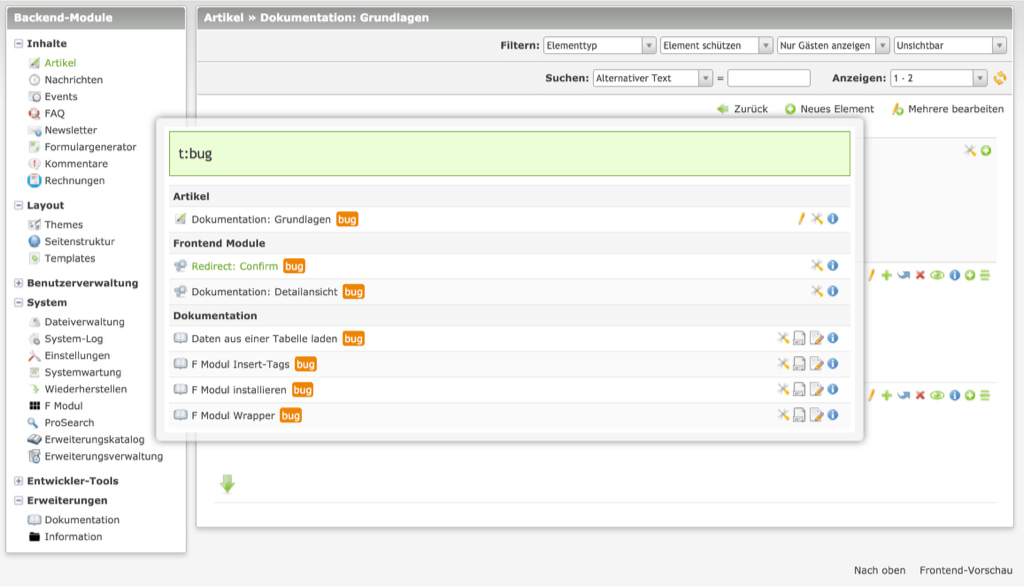Edit the Dokumentation: Grundlagen article via pencil icon

[x=801, y=219]
